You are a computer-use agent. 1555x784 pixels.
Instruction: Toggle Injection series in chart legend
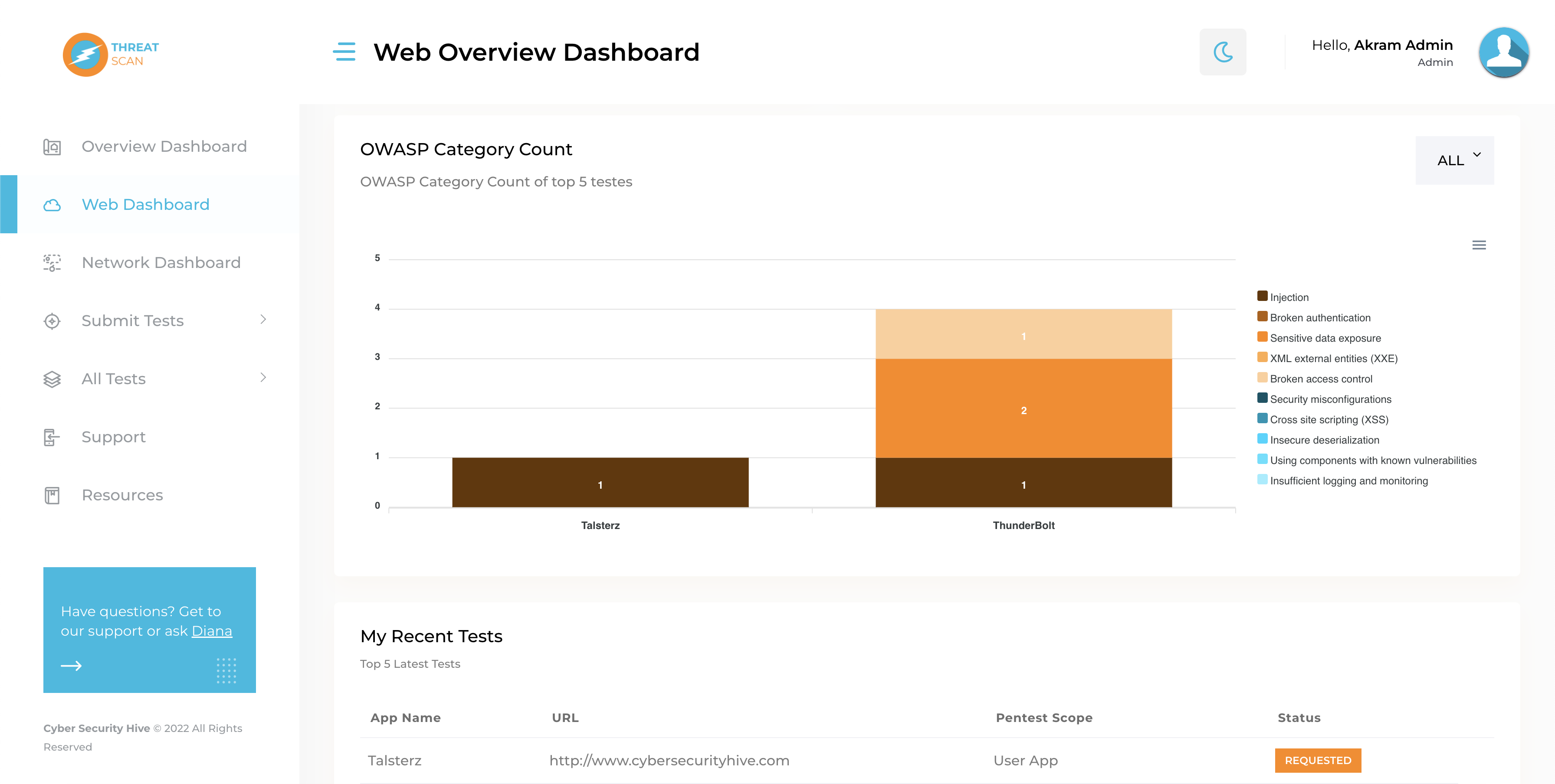click(x=1289, y=297)
